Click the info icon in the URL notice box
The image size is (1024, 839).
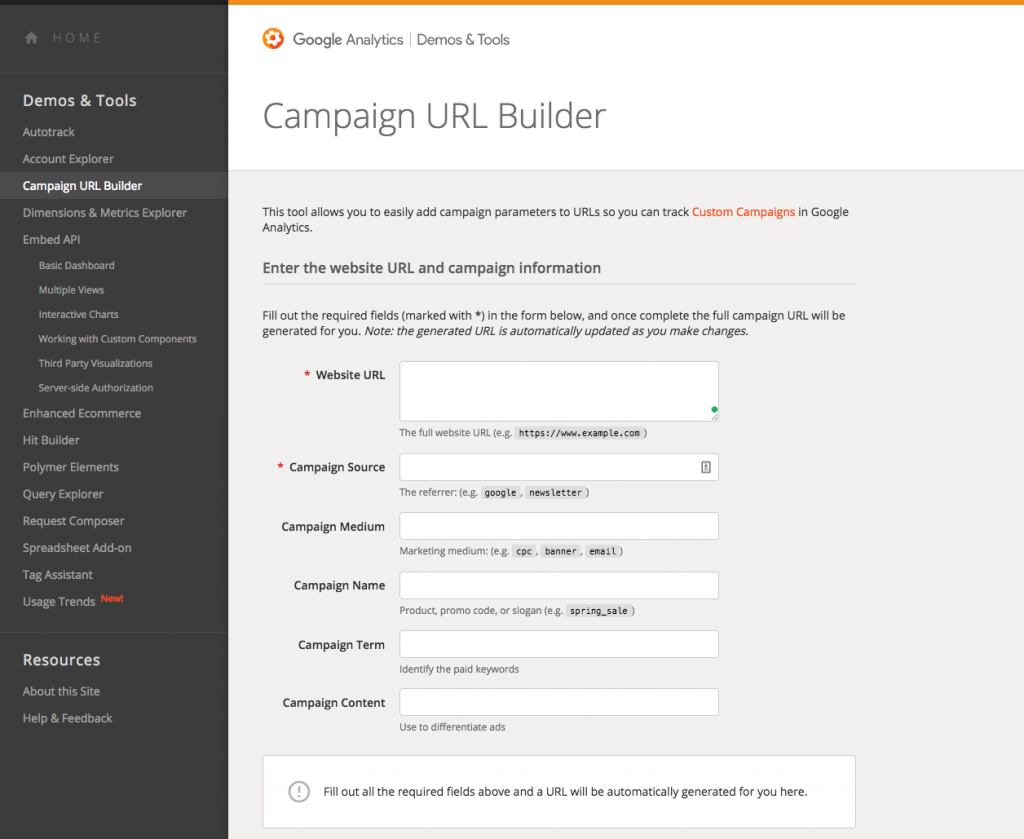299,791
